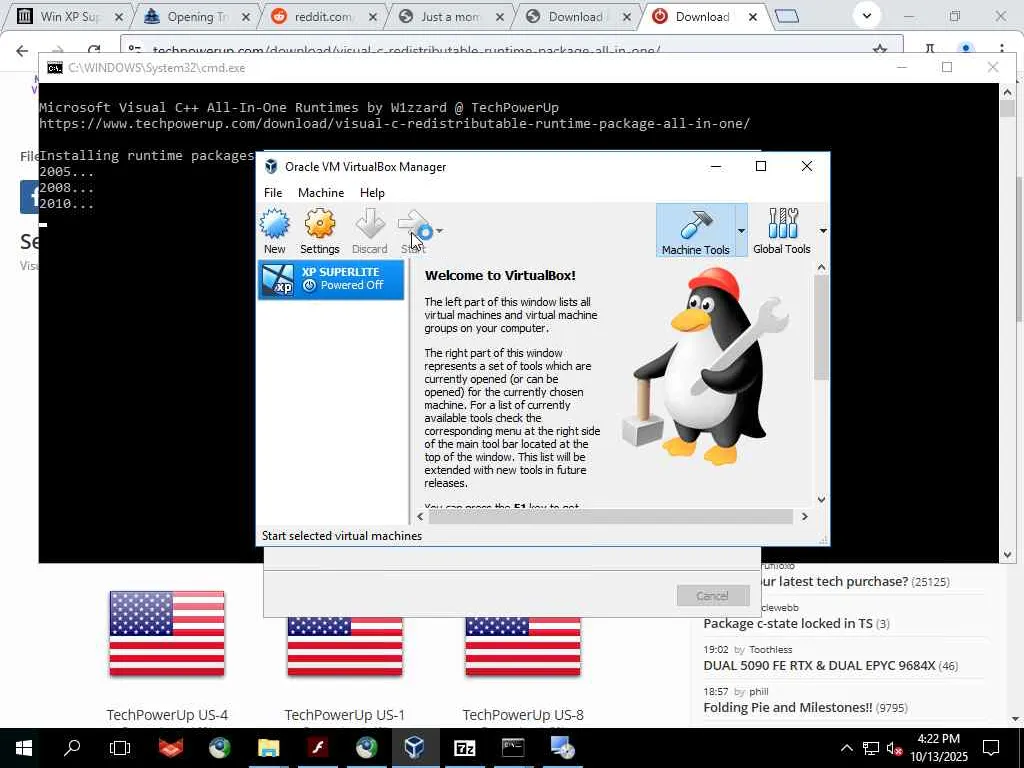The height and width of the screenshot is (768, 1024).
Task: Switch to the Just a mom browser tab
Action: (x=451, y=17)
